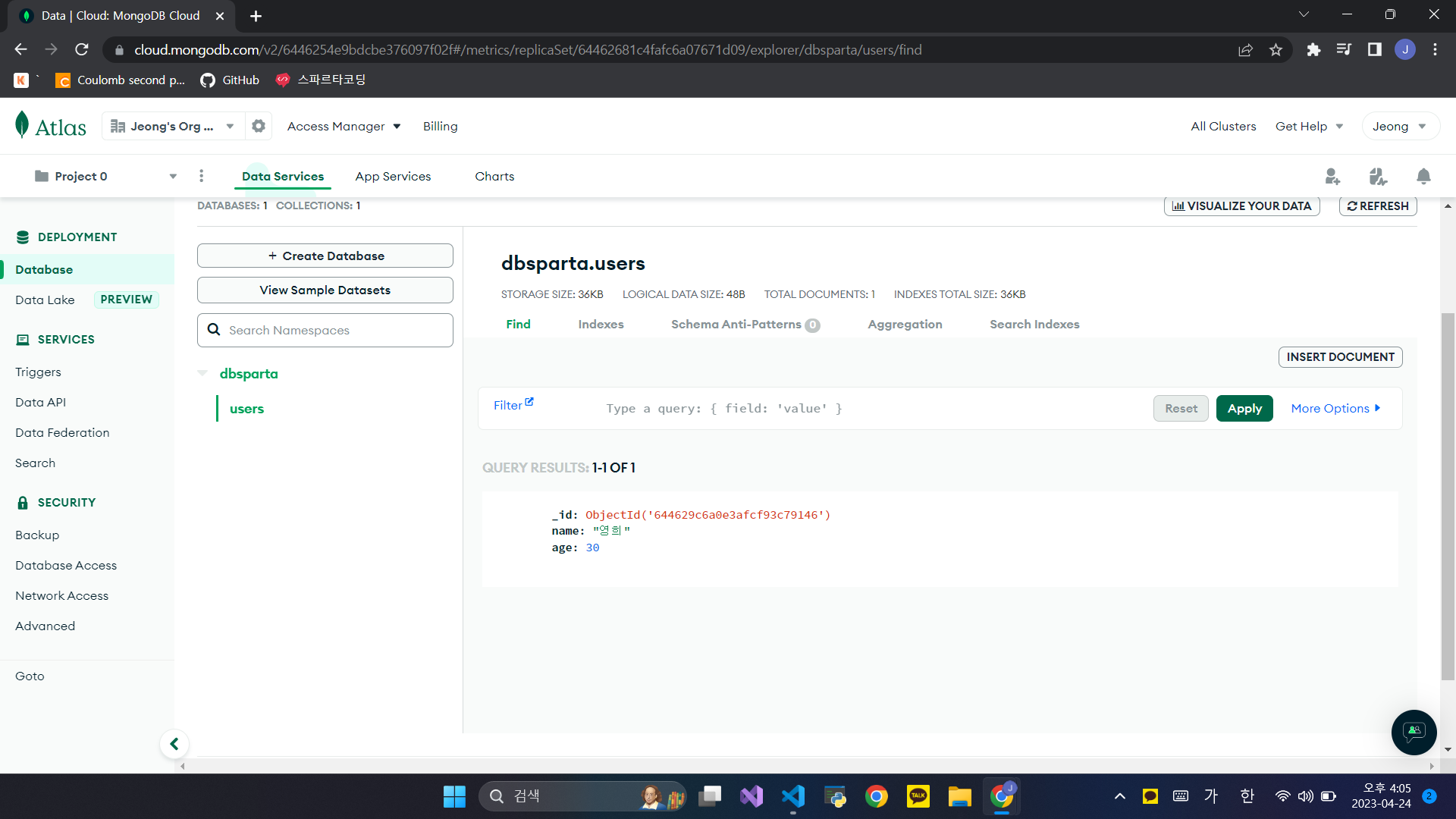Click the Windows taskbar search box

click(x=582, y=796)
